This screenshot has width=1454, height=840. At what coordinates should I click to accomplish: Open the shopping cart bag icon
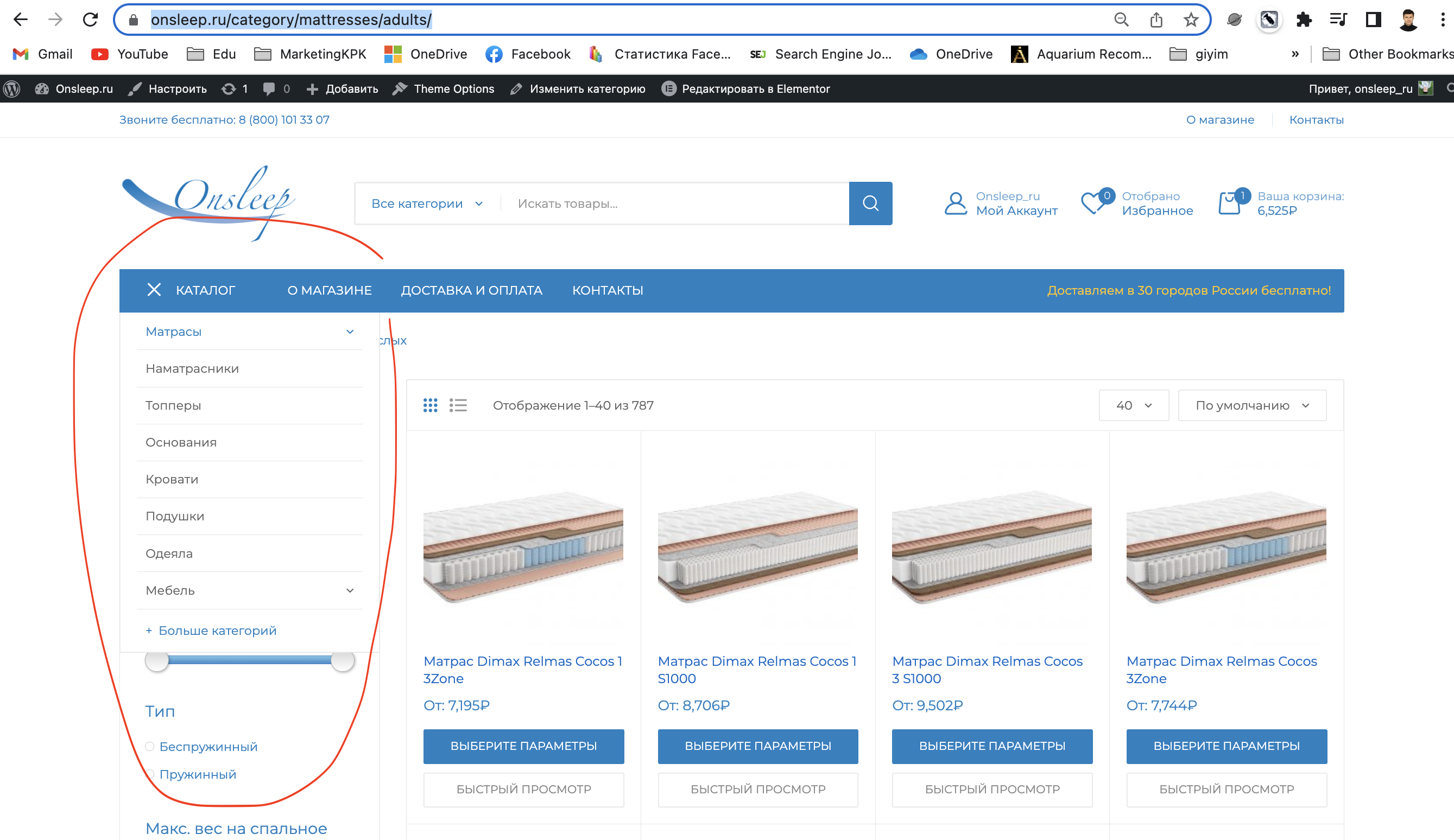point(1230,203)
